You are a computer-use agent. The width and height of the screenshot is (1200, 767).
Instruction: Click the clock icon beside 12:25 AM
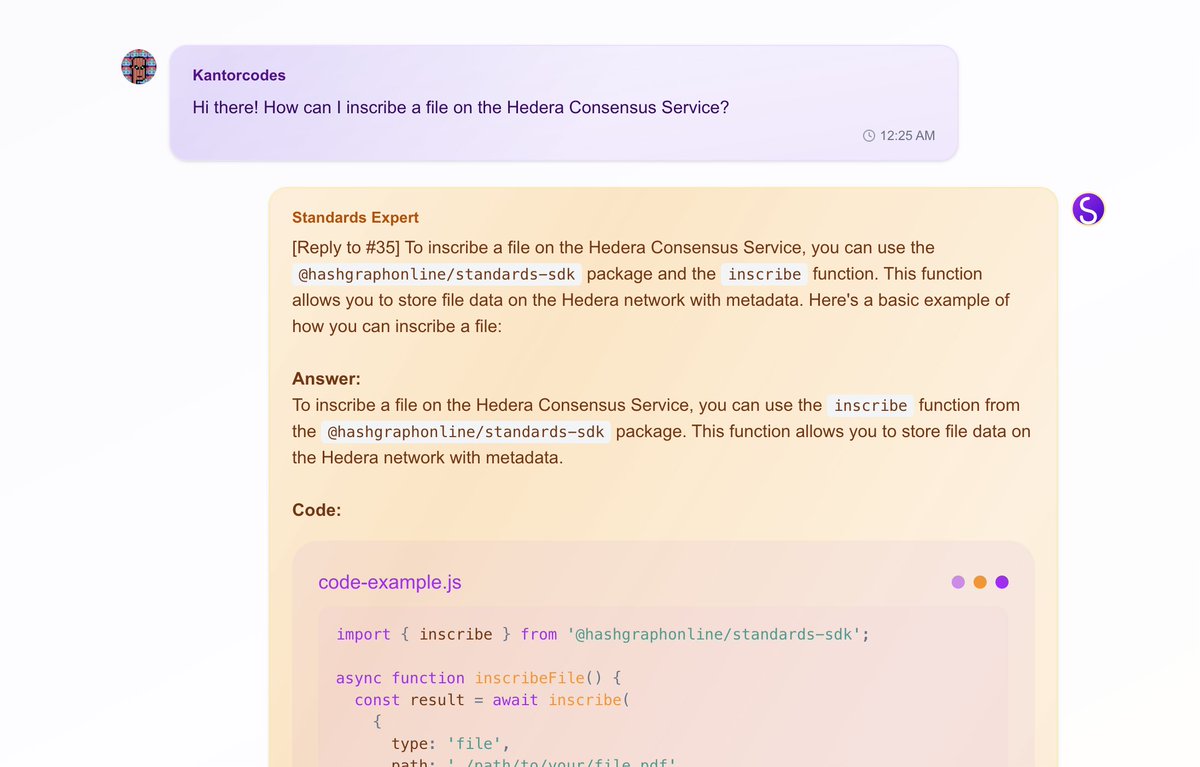[x=869, y=135]
